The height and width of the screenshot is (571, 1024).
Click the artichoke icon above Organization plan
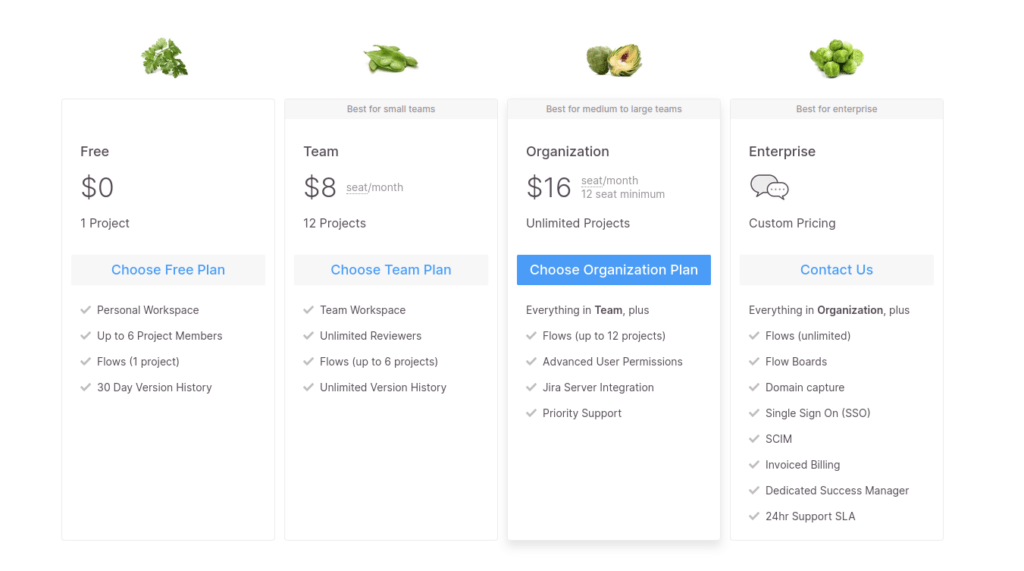614,59
